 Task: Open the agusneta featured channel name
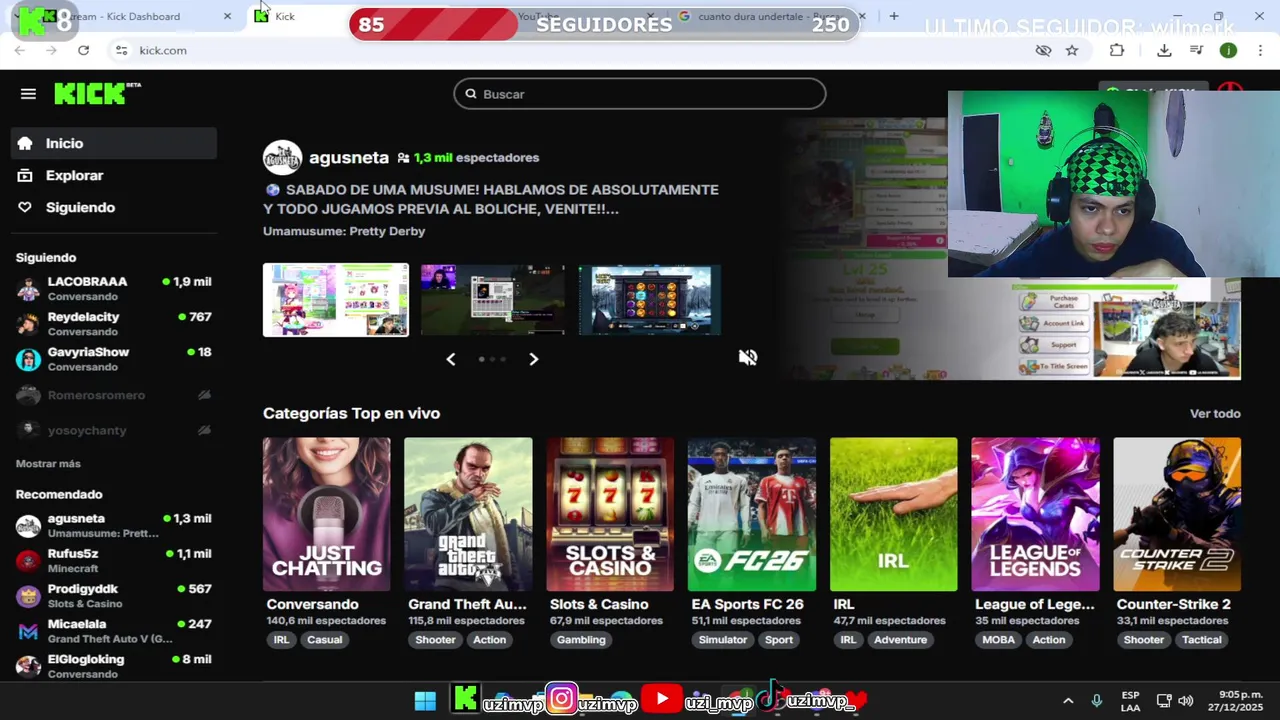point(349,157)
